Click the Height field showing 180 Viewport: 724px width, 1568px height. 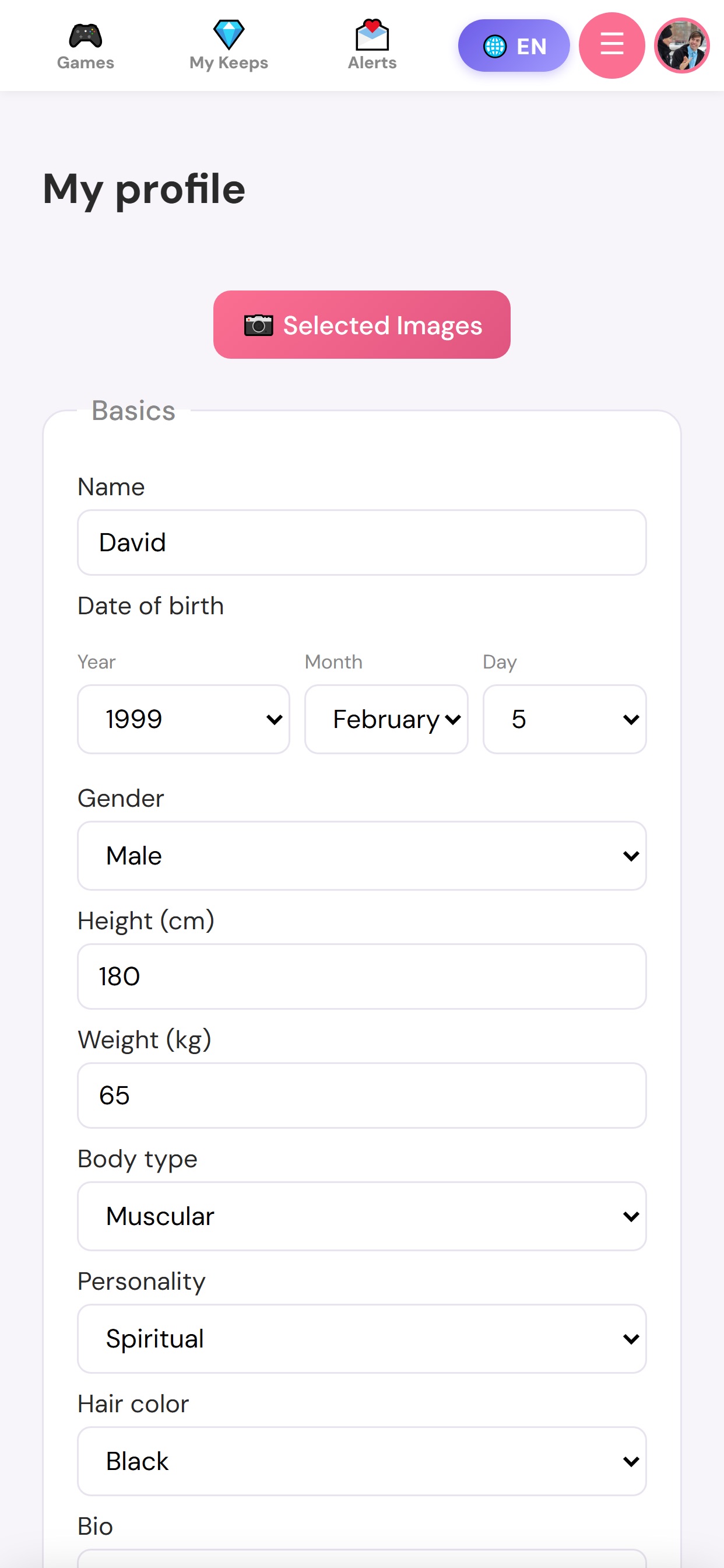click(x=362, y=976)
